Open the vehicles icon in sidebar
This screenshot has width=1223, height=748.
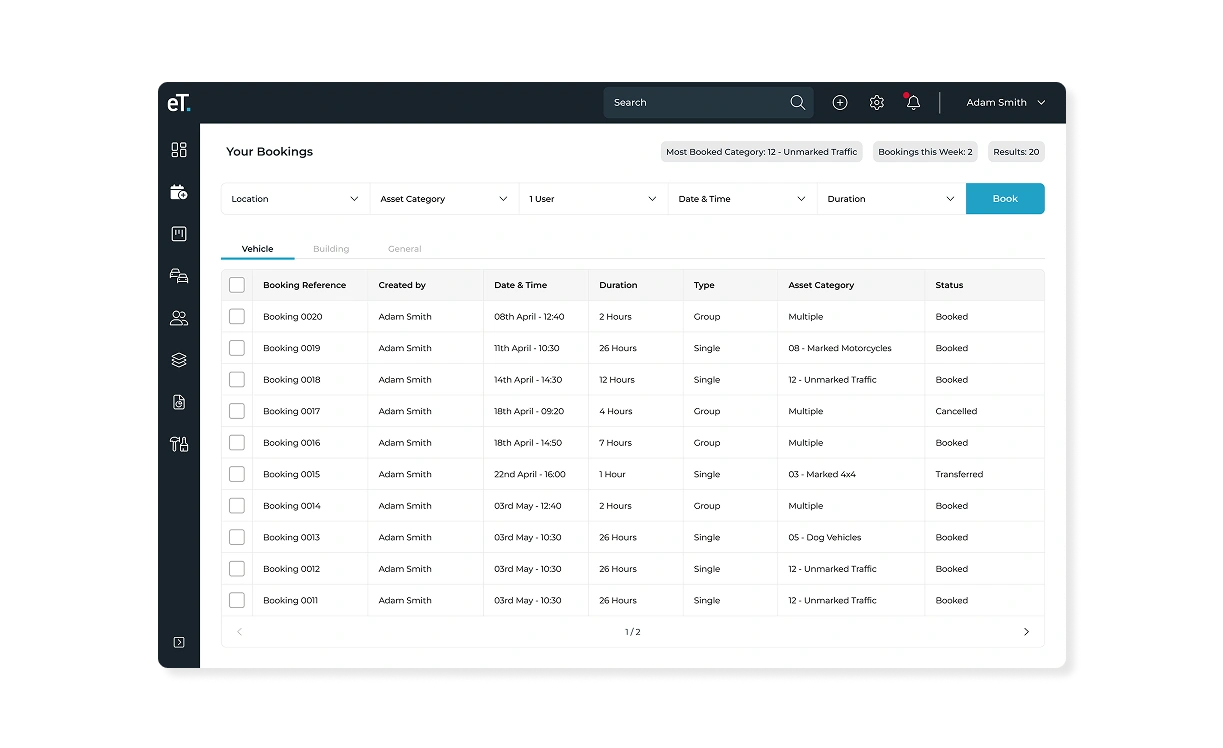point(179,276)
